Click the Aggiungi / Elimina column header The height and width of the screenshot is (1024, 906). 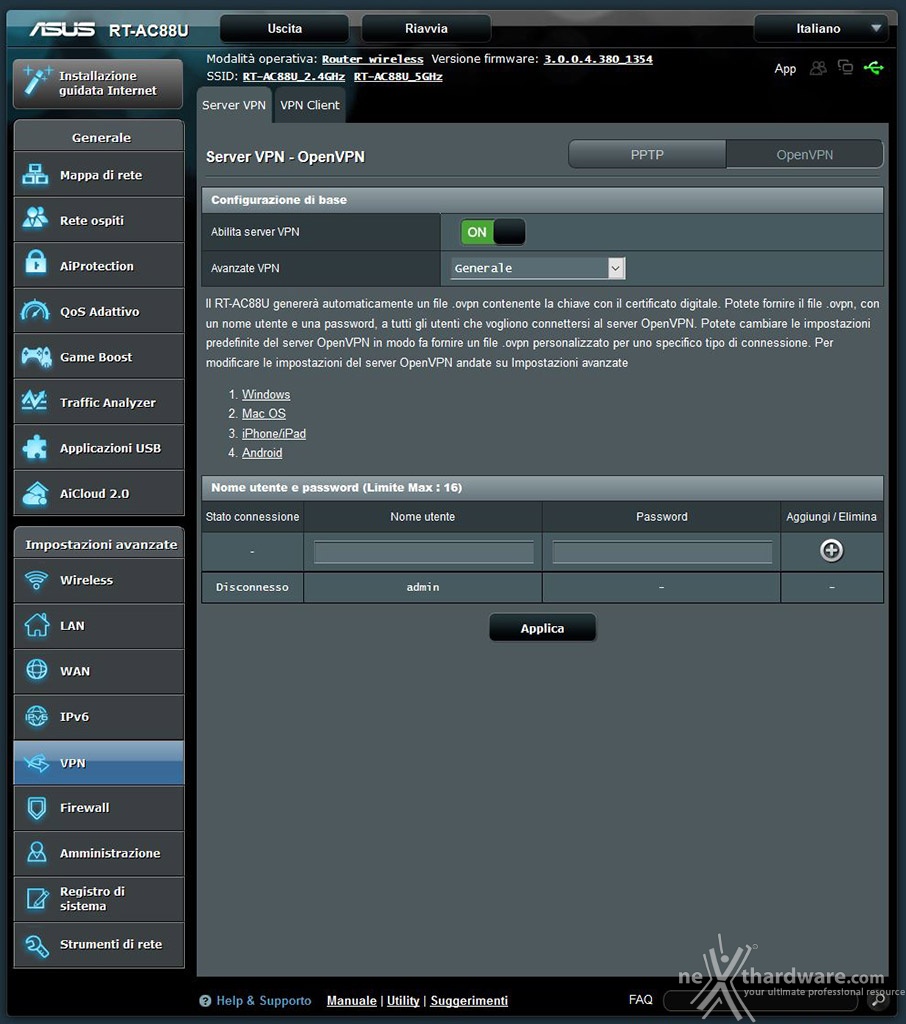pyautogui.click(x=832, y=517)
